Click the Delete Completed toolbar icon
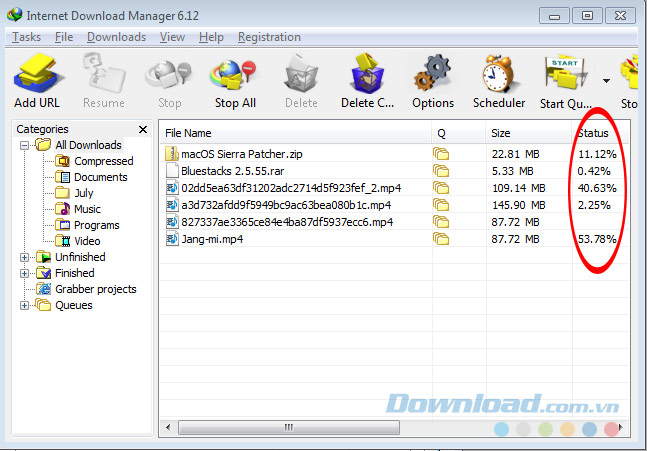Viewport: 647px width, 451px height. point(367,73)
